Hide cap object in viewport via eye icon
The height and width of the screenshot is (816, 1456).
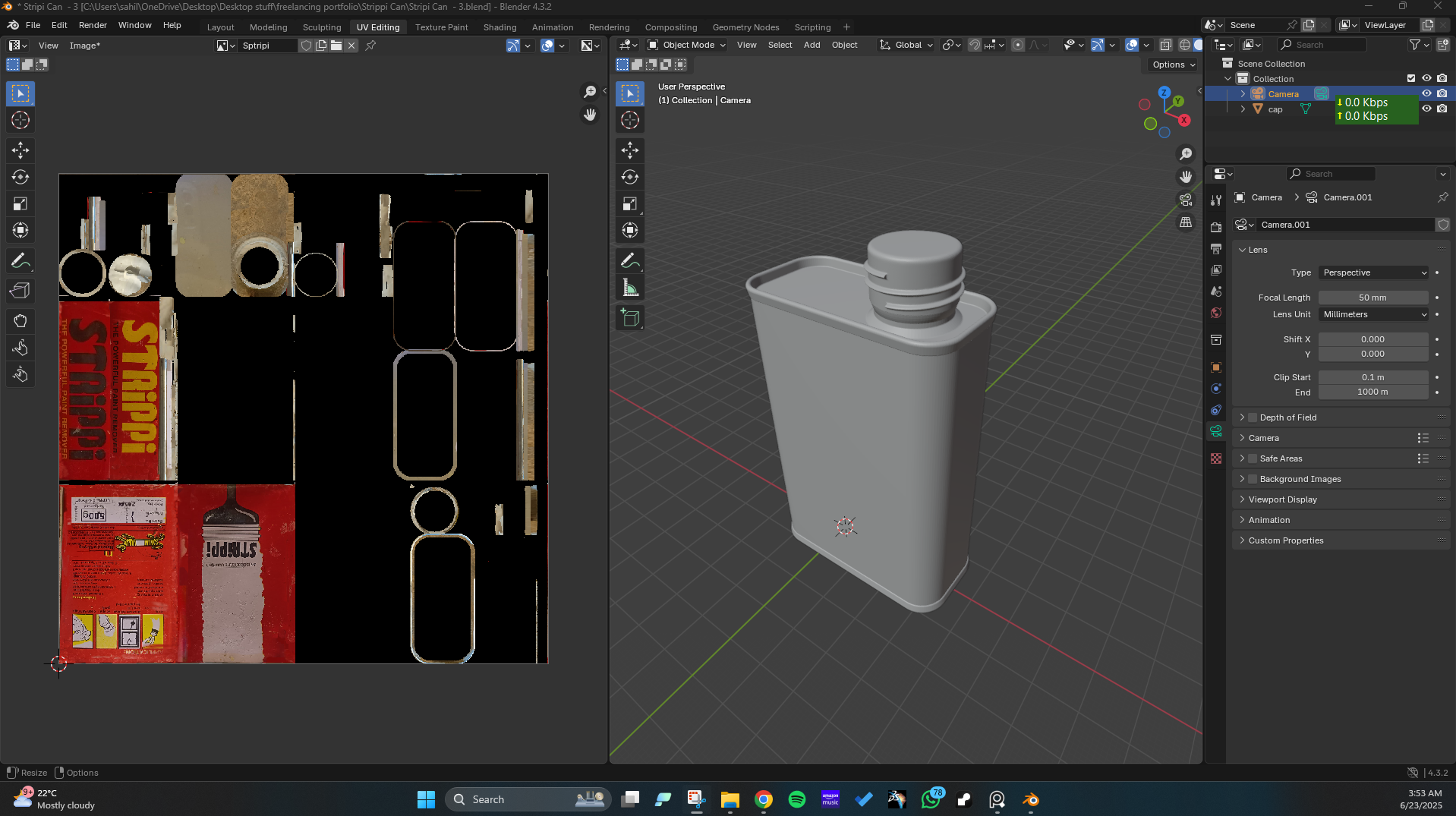pos(1426,109)
